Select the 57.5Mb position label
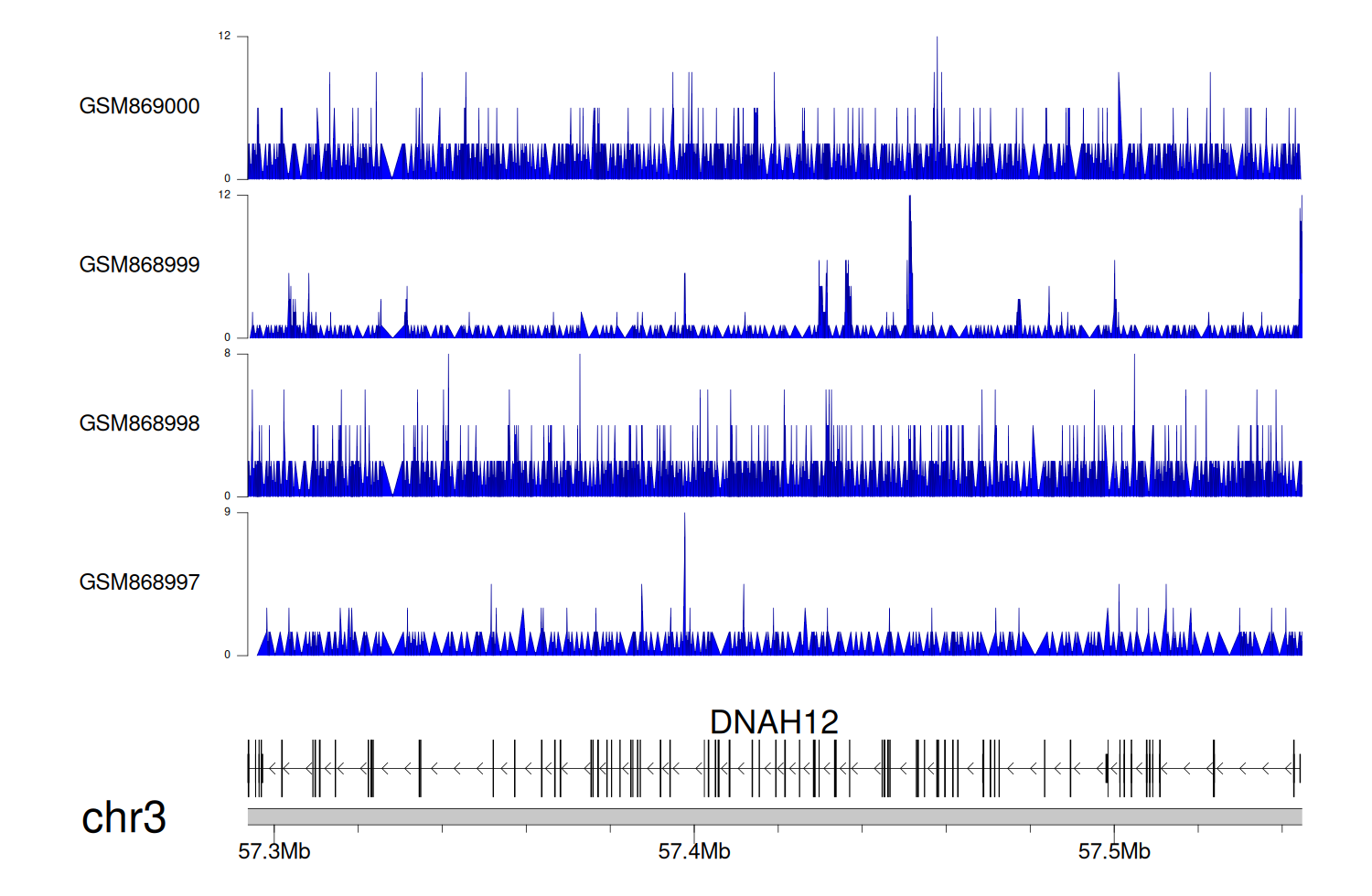This screenshot has height=896, width=1372. tap(1114, 852)
